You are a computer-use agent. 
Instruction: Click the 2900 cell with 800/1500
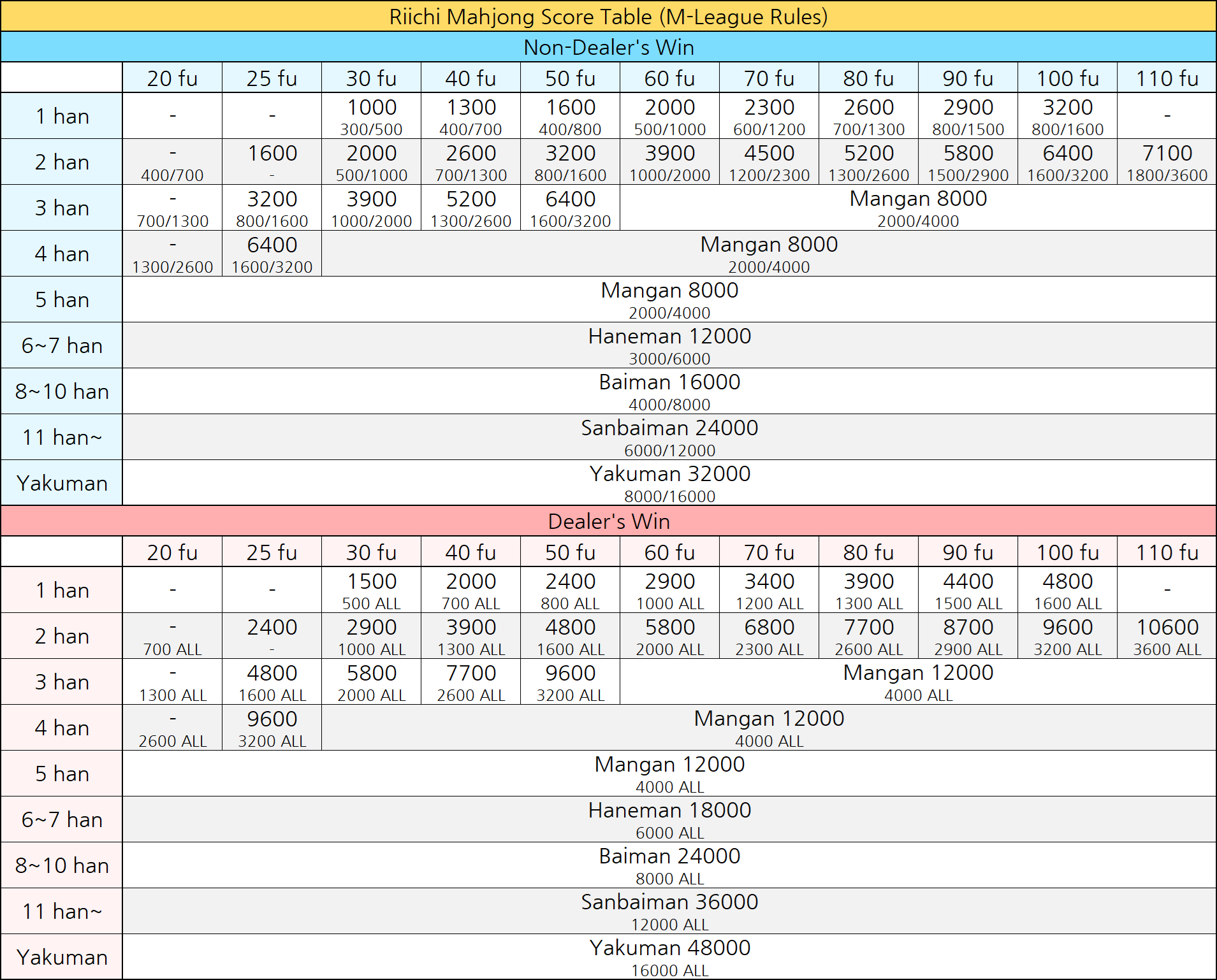coord(968,116)
